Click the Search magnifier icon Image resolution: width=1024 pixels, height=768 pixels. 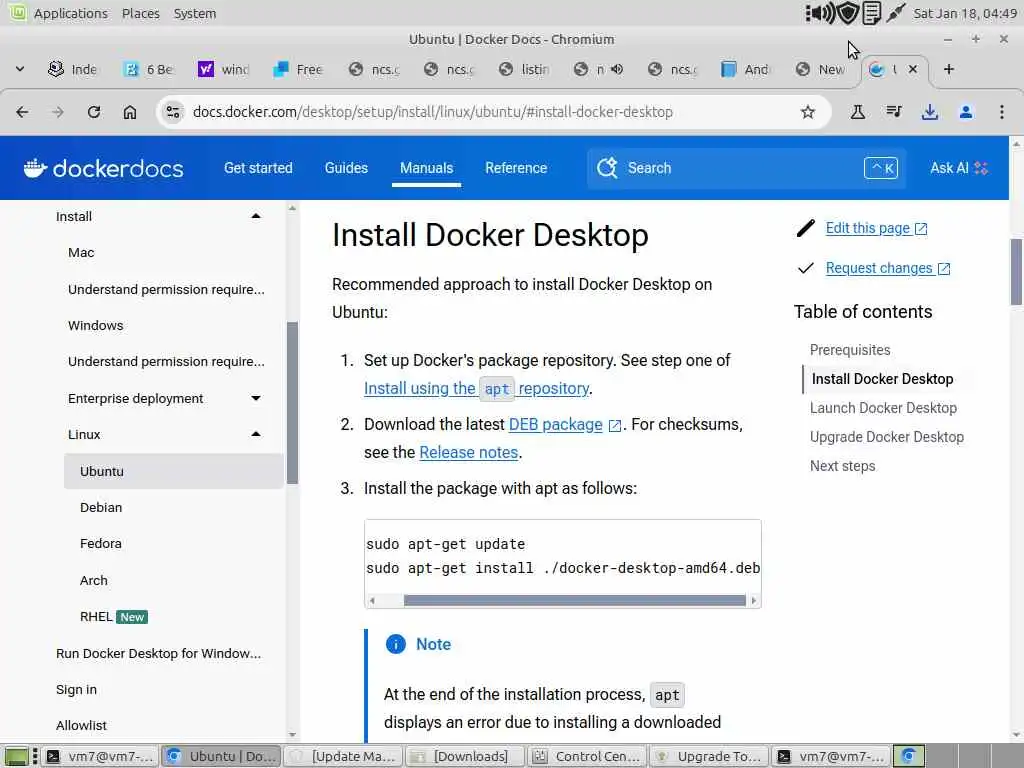tap(607, 168)
